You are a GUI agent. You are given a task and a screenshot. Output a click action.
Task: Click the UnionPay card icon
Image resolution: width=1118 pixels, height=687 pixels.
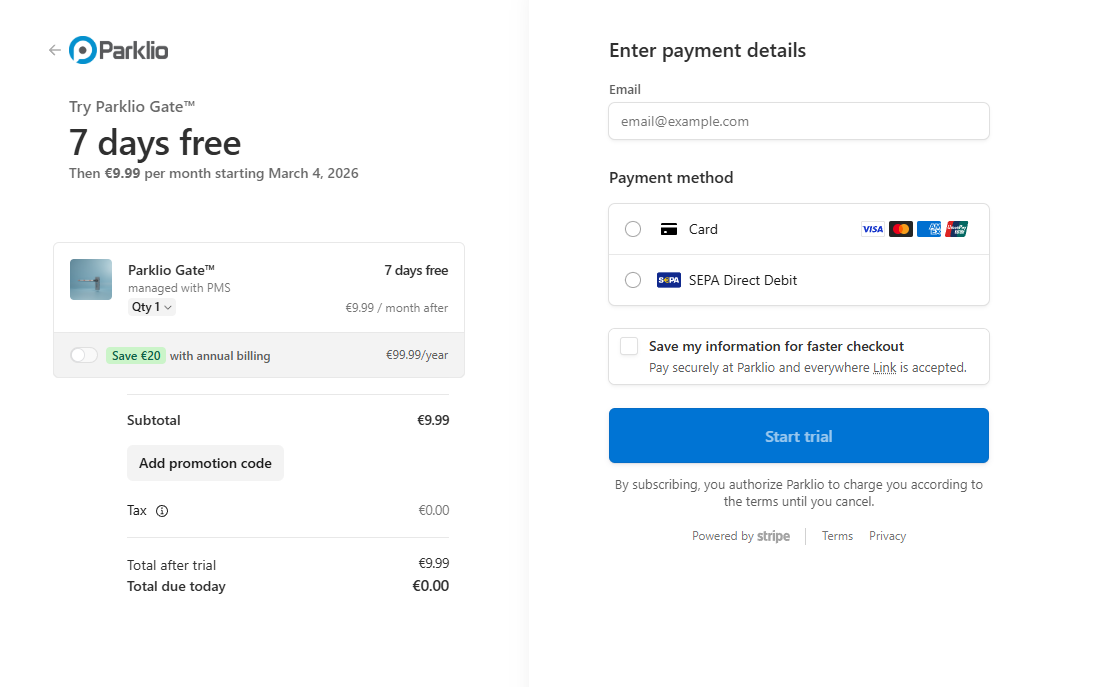coord(957,229)
